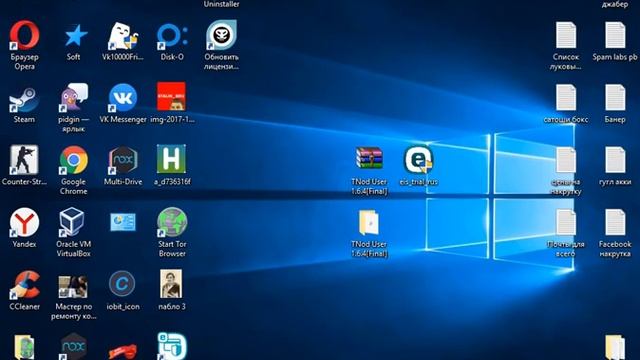Screen dimensions: 640x360
Task: Select the Facebook накрутка text file
Action: point(615,222)
